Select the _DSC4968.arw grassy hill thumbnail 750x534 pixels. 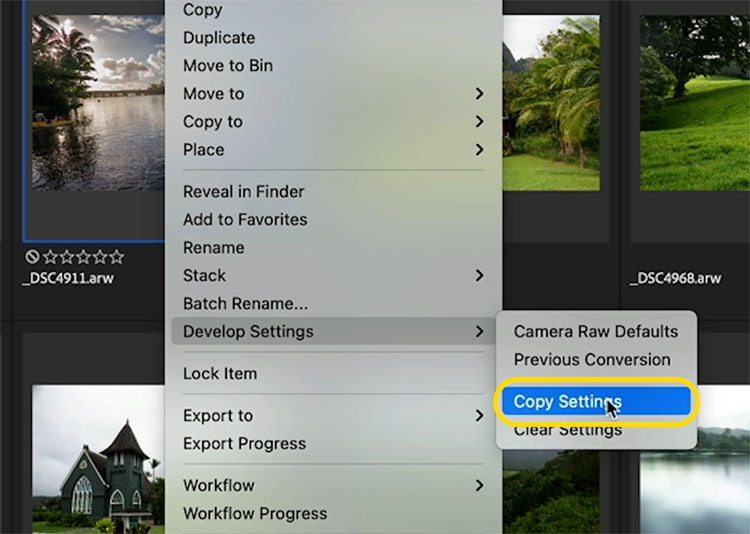(695, 103)
